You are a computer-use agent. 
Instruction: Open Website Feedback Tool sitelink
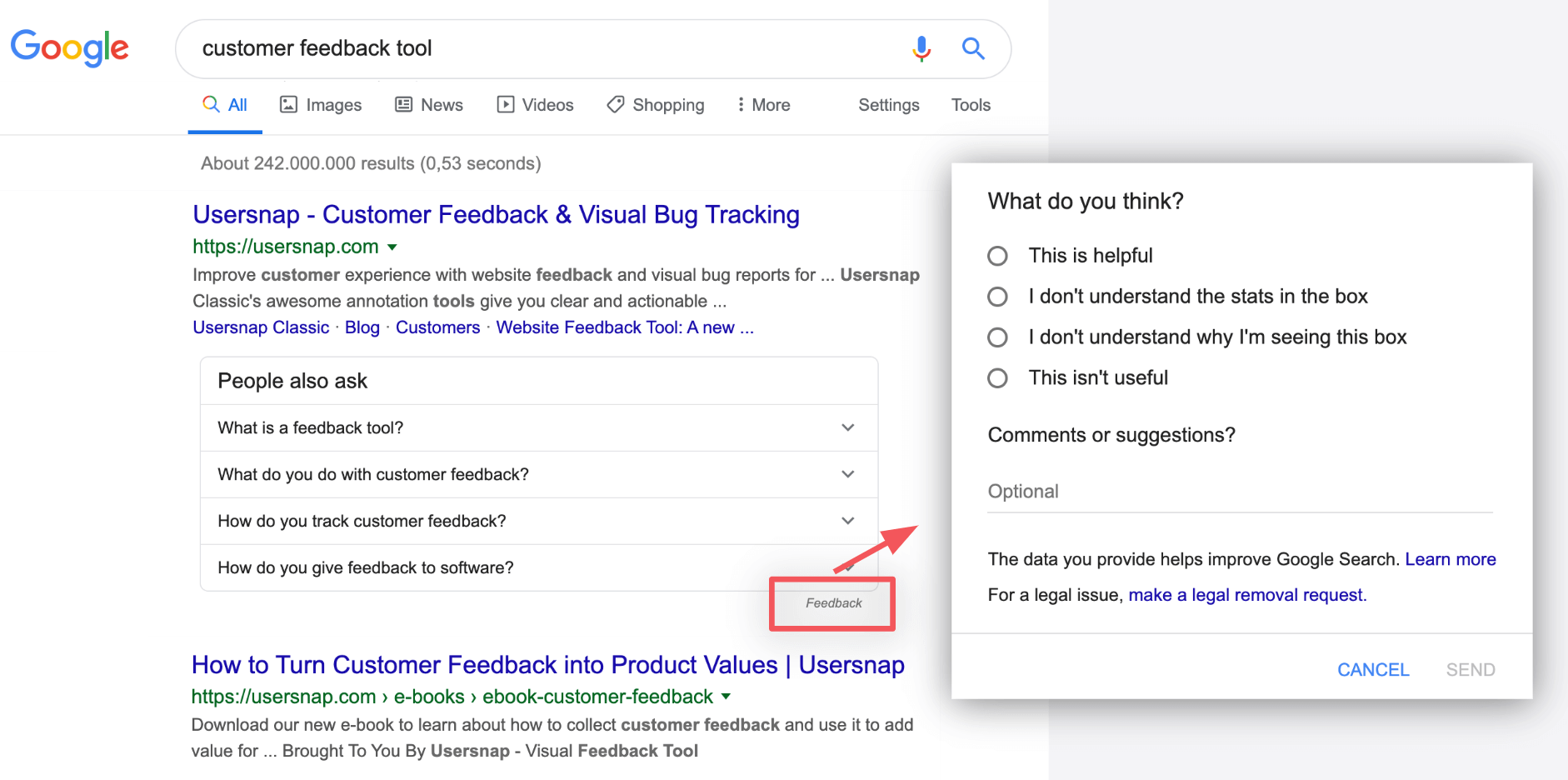[625, 327]
